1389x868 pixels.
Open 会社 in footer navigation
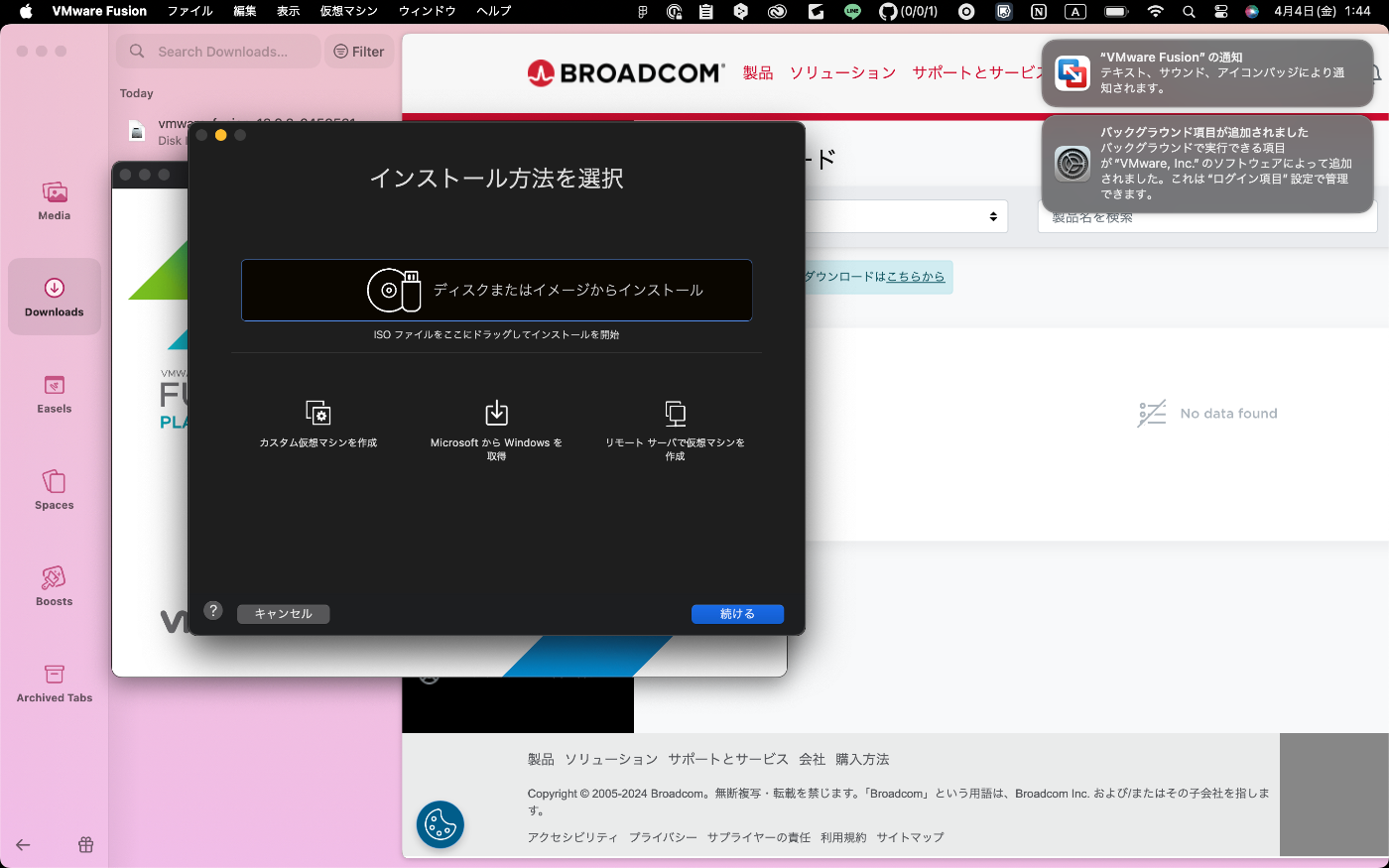[812, 759]
